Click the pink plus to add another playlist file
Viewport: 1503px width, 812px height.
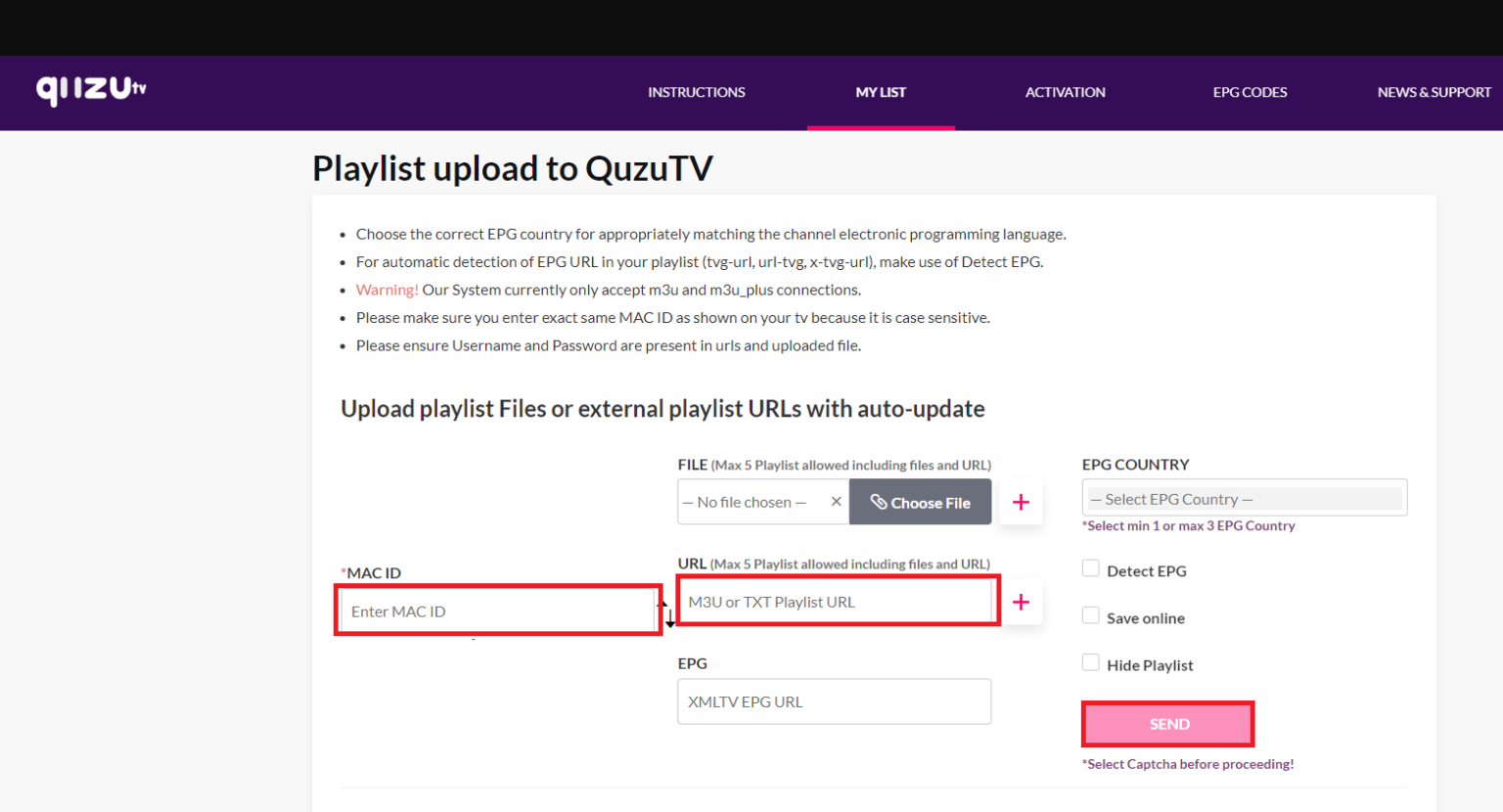[1021, 501]
